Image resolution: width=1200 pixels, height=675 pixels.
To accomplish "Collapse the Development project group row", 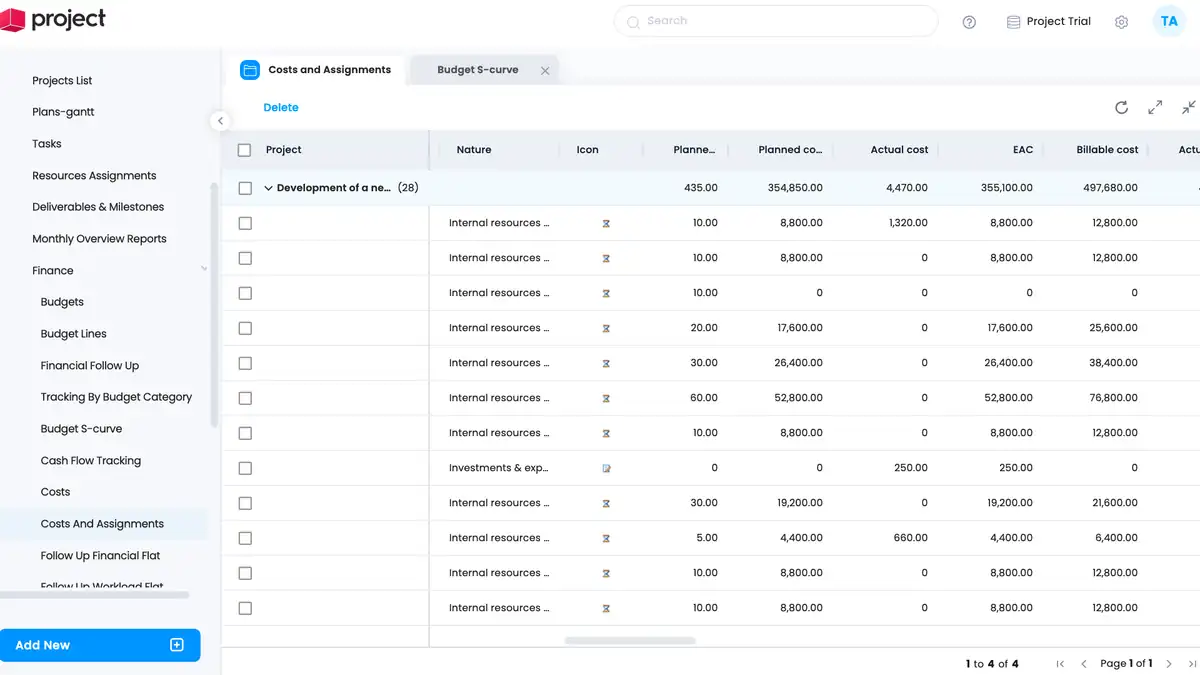I will pos(268,188).
